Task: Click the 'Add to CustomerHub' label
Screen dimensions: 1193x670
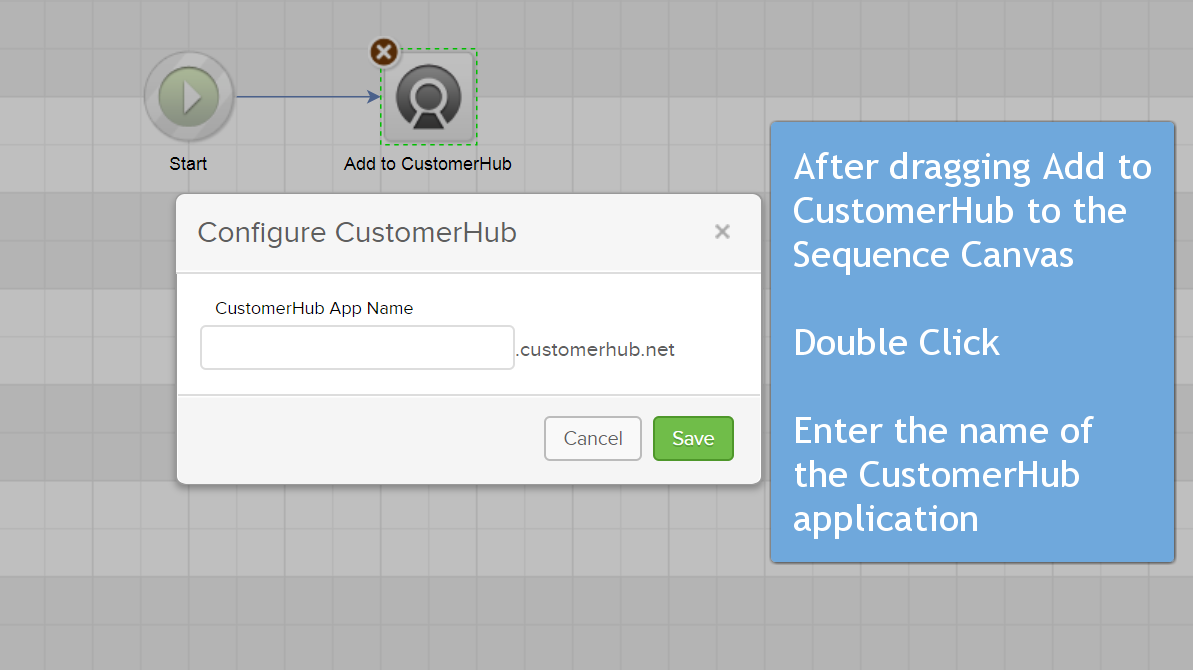Action: tap(428, 164)
